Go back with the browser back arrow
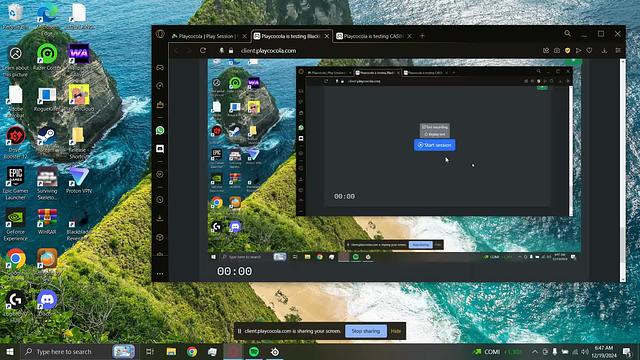 (x=177, y=51)
